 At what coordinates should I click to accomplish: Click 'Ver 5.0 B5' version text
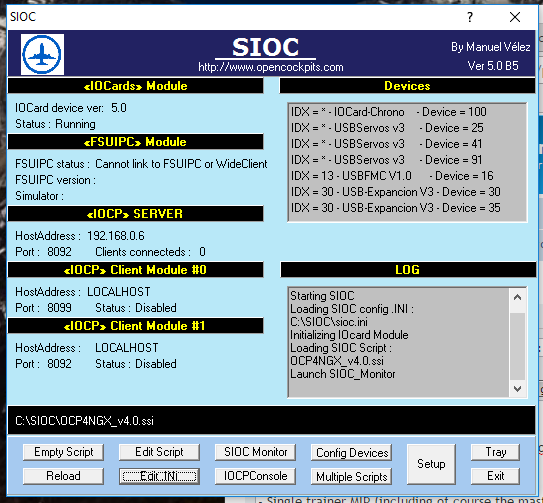(x=493, y=65)
